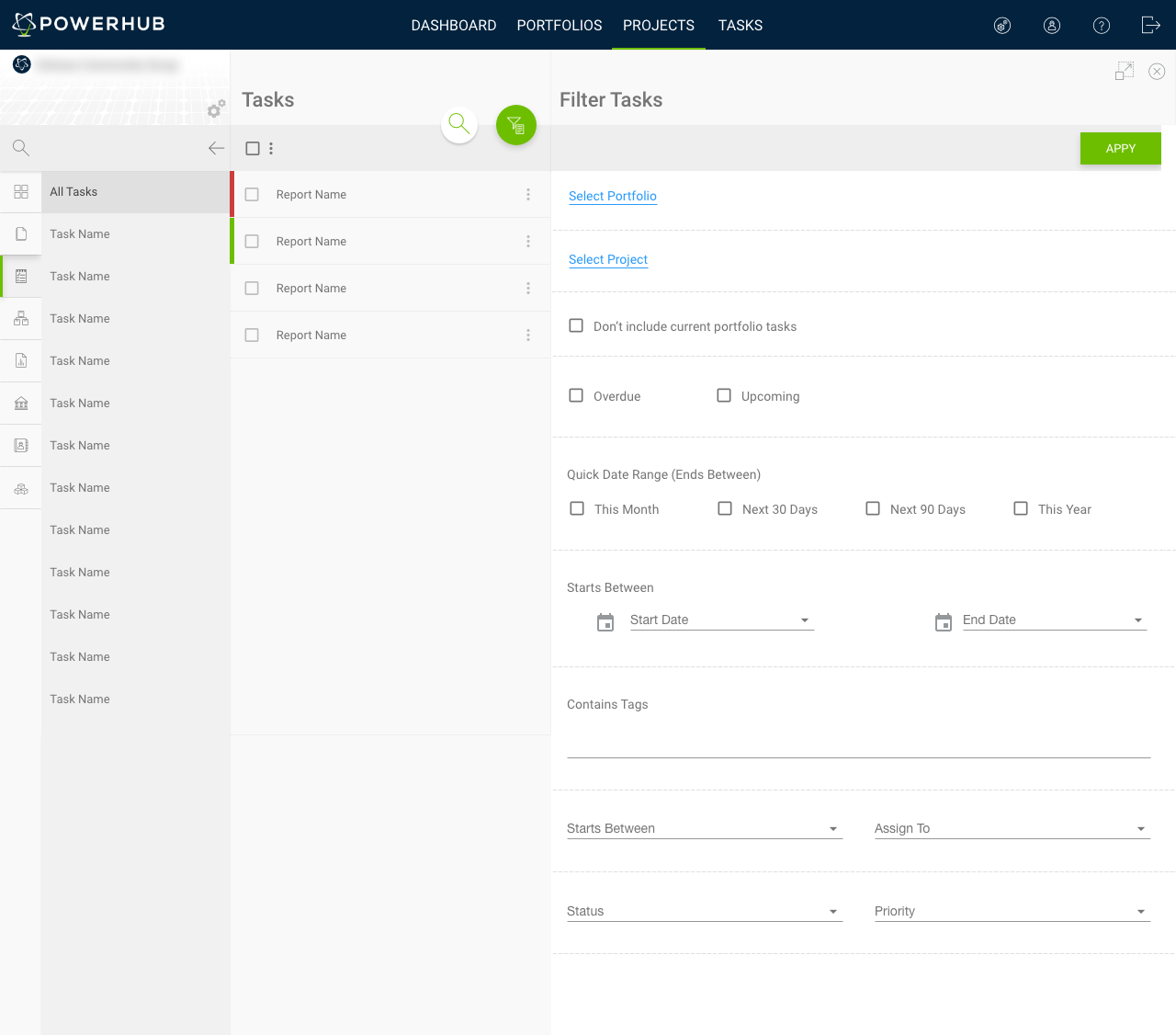Image resolution: width=1176 pixels, height=1035 pixels.
Task: Switch to the Tasks menu in header
Action: (x=741, y=26)
